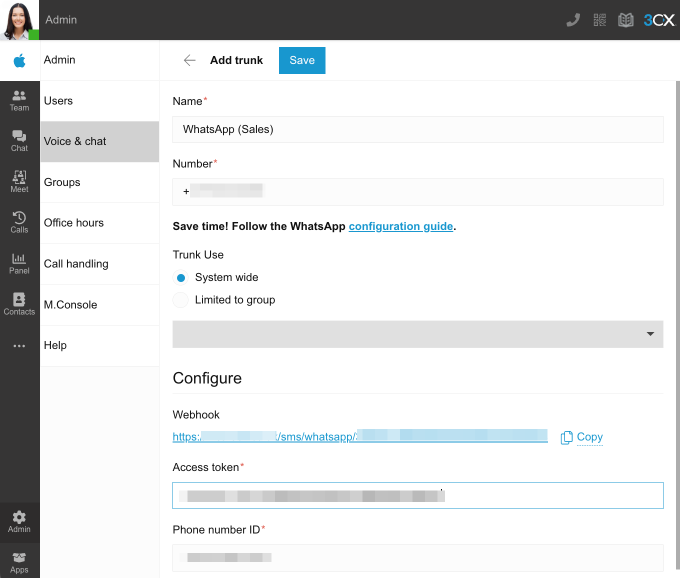The width and height of the screenshot is (680, 578).
Task: Click the Apple logo icon
Action: (x=20, y=61)
